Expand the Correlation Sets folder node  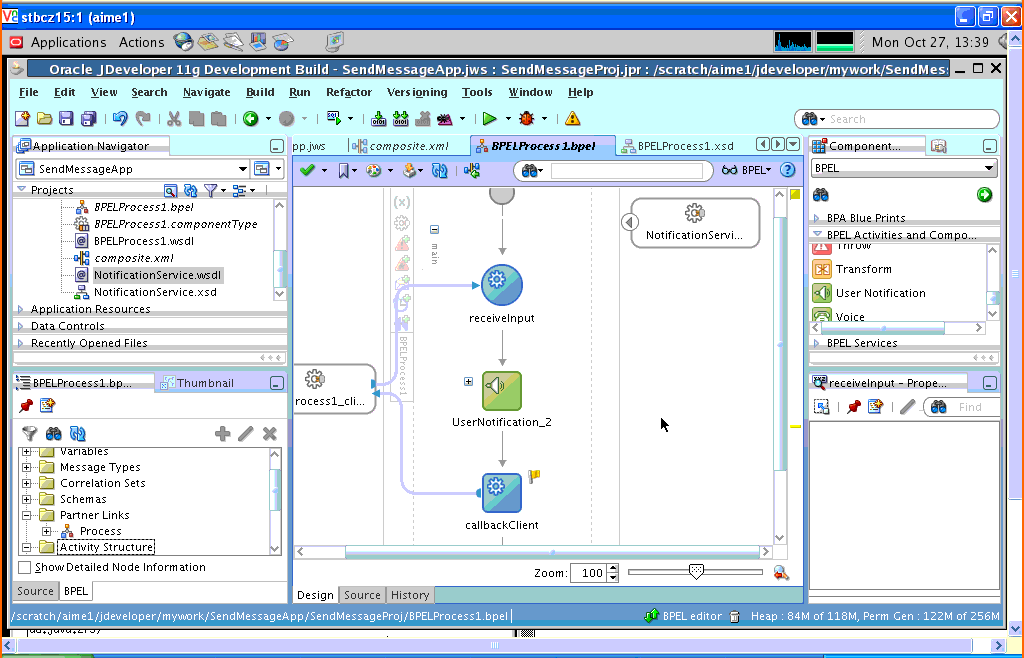point(26,483)
